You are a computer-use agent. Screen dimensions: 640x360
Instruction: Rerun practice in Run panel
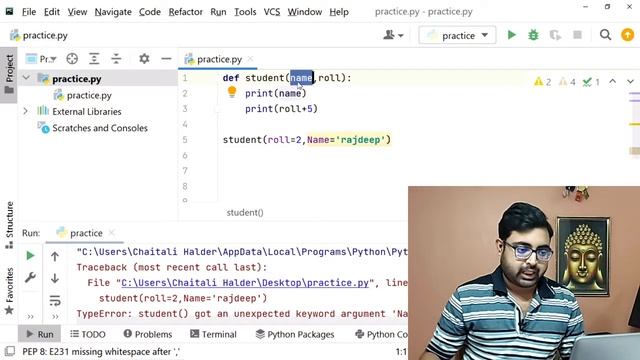click(x=30, y=256)
